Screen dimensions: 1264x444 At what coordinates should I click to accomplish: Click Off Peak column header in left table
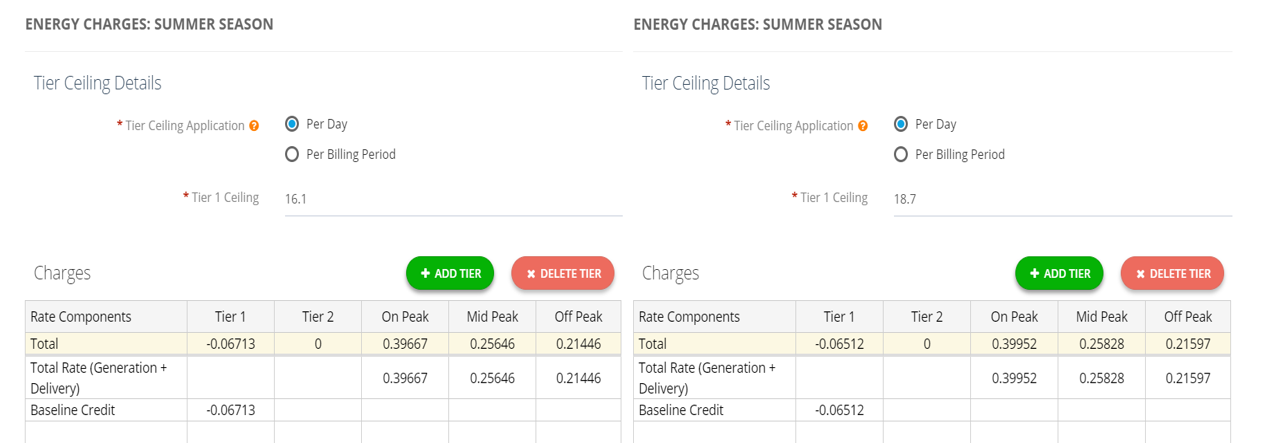coord(578,317)
